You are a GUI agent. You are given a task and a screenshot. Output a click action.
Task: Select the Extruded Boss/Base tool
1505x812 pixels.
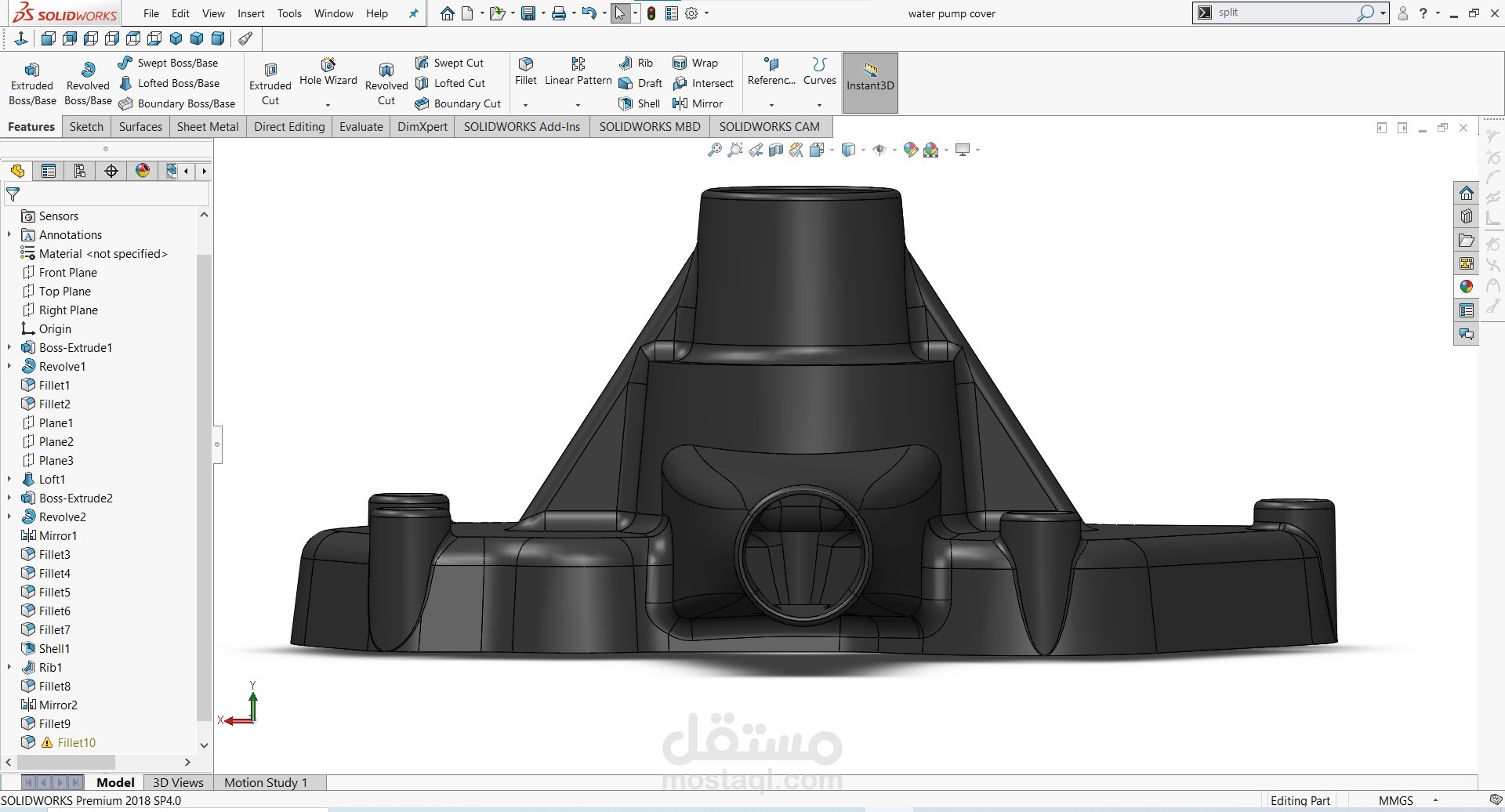[x=32, y=84]
